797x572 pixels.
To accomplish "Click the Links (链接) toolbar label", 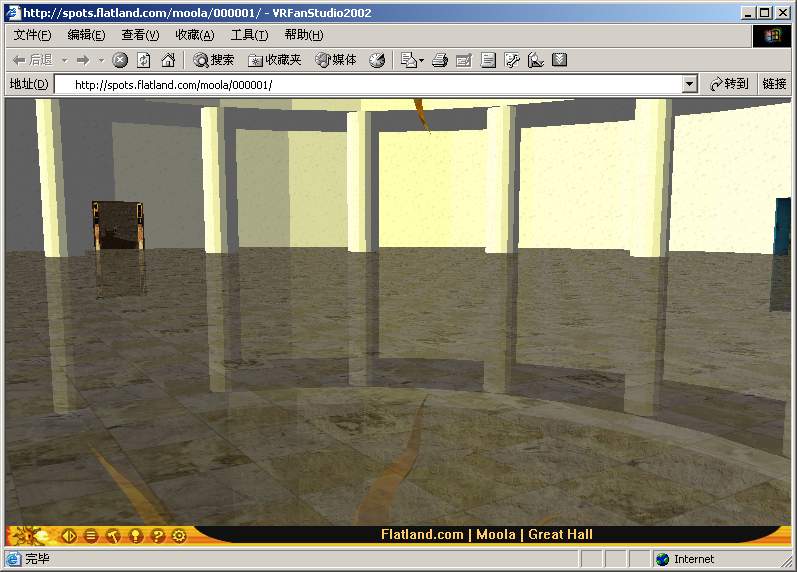I will [774, 84].
